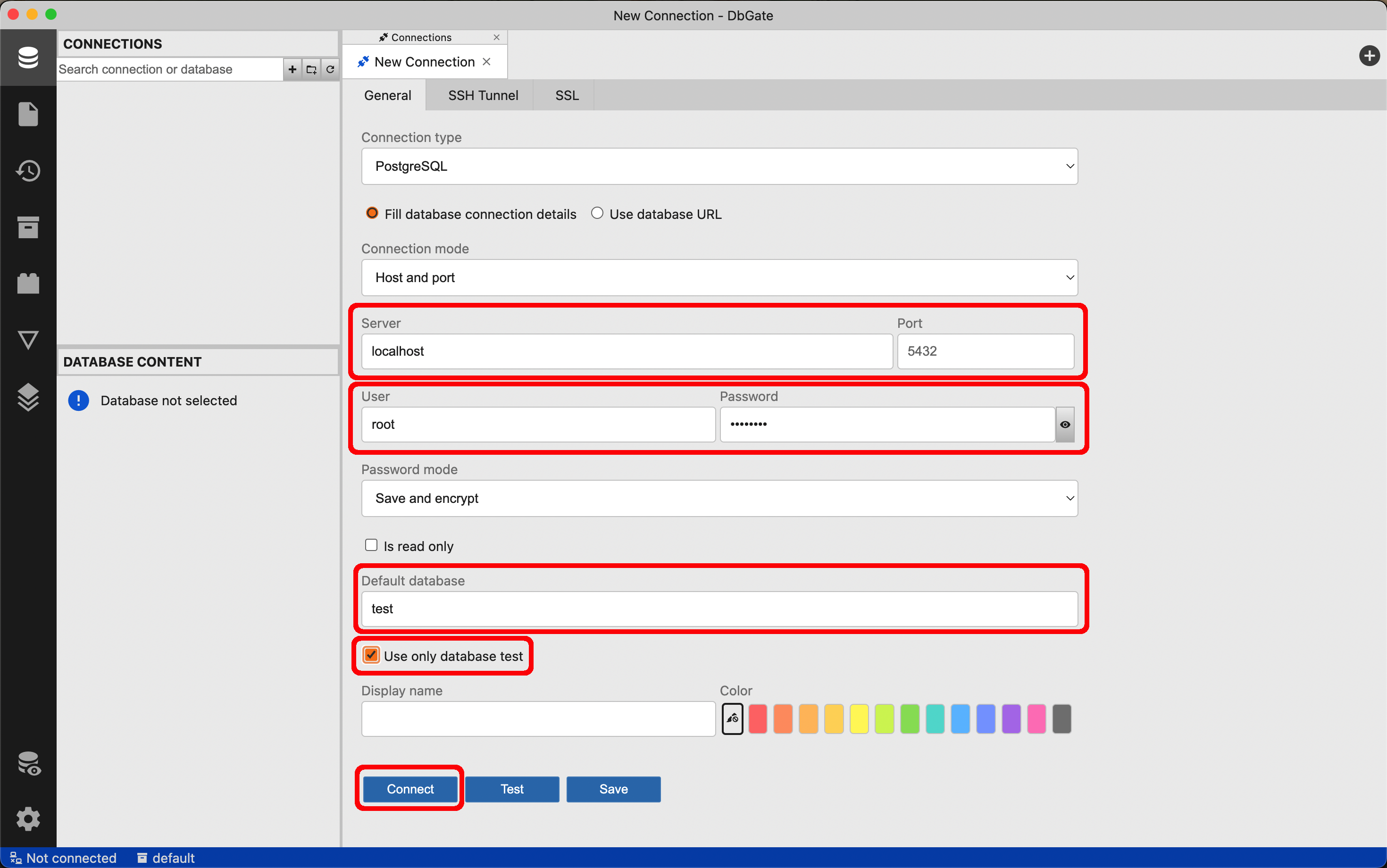Open Settings gear icon in sidebar
This screenshot has height=868, width=1387.
[28, 819]
